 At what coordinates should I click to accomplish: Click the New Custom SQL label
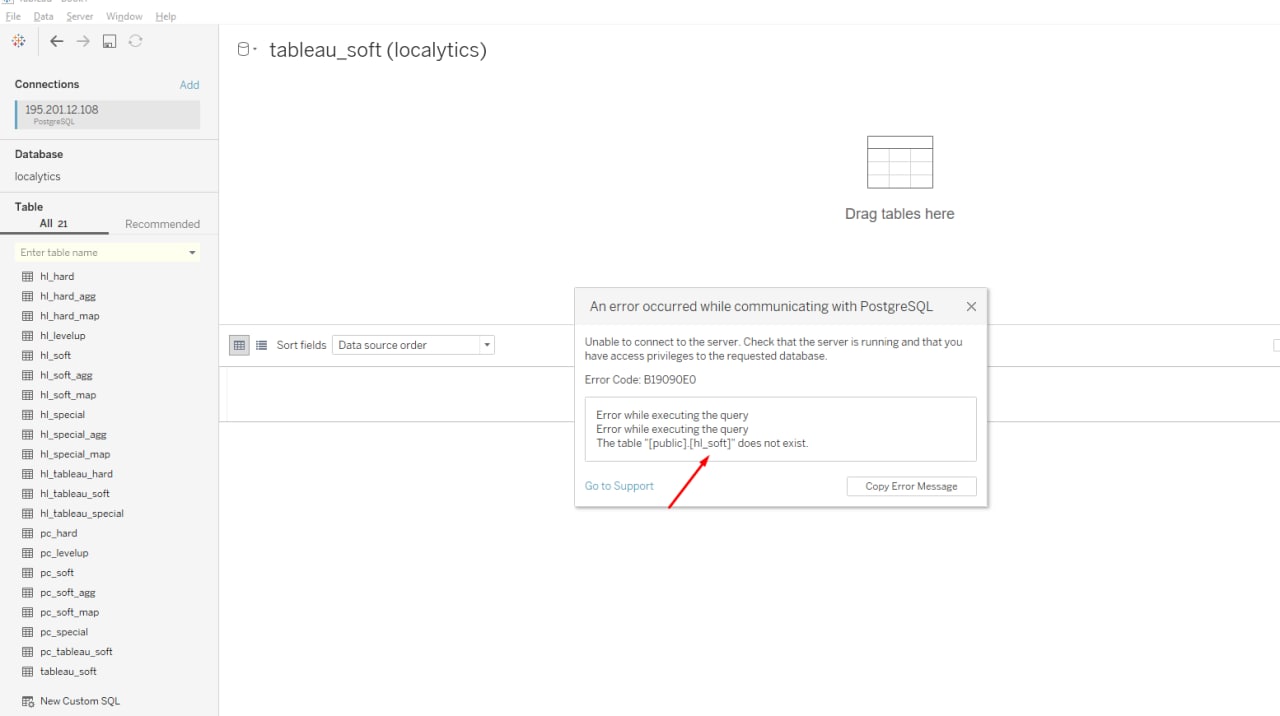tap(80, 701)
